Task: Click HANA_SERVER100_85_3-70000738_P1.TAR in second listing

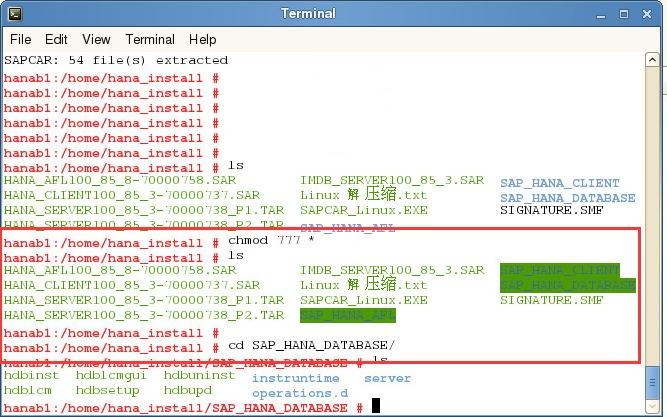Action: (x=144, y=300)
